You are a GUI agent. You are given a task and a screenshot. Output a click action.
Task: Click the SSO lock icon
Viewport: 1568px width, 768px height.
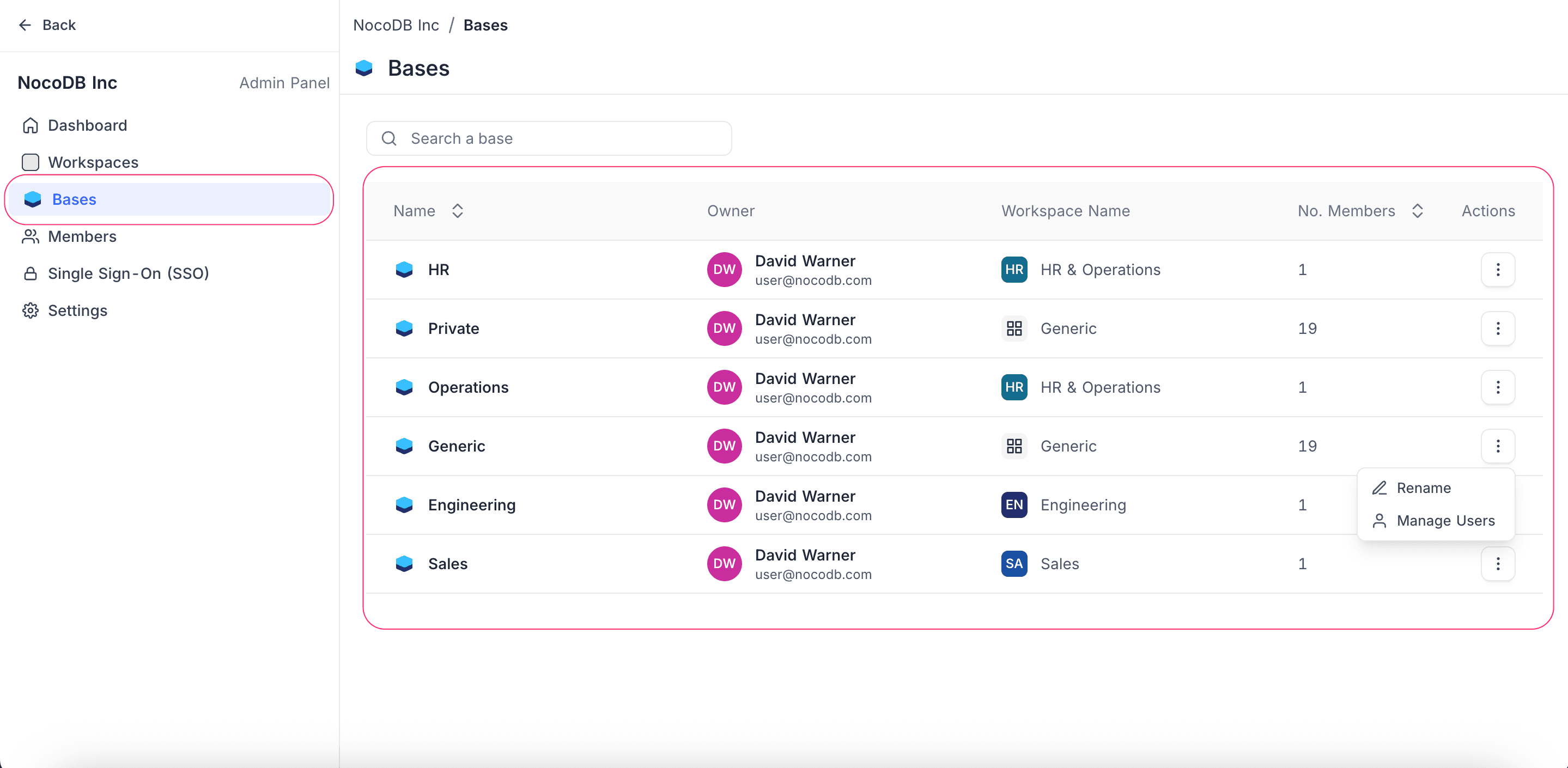click(x=31, y=274)
